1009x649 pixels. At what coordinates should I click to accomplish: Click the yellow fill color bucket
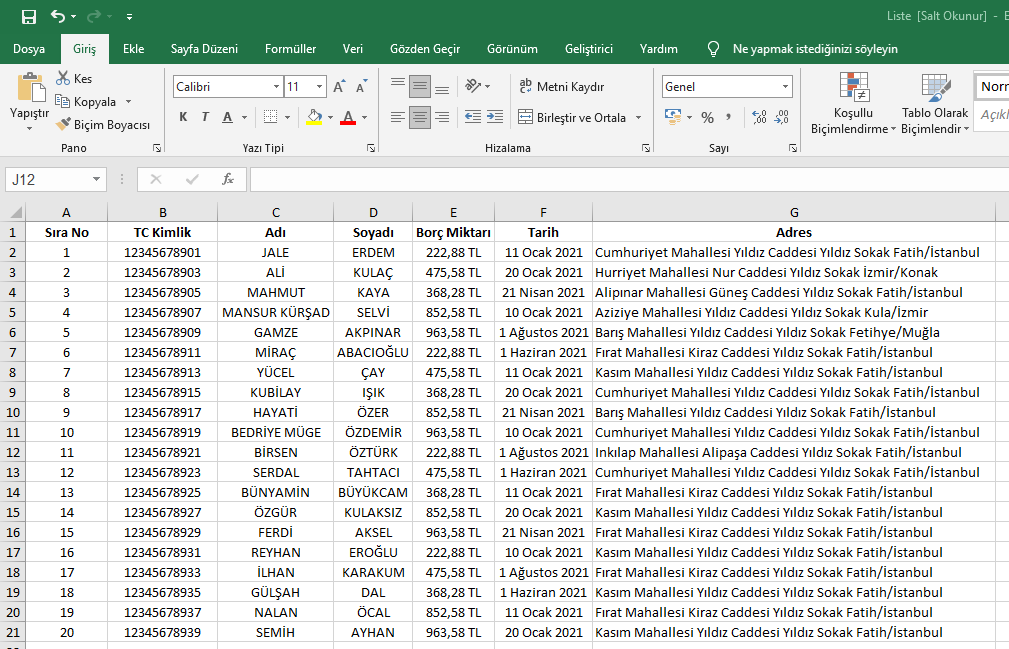(x=314, y=118)
